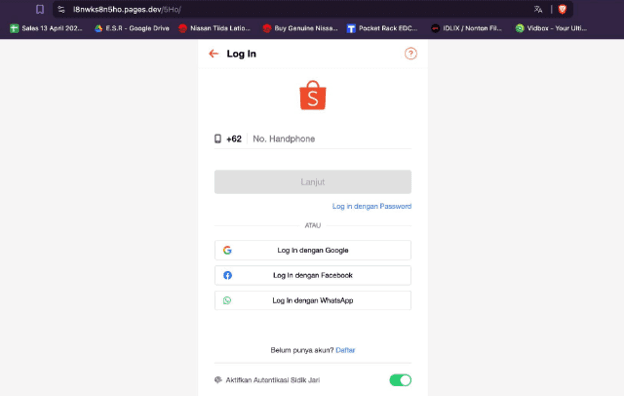Click the Aktifkan Autentikasi Sidik Jari label
The height and width of the screenshot is (396, 624).
[273, 380]
